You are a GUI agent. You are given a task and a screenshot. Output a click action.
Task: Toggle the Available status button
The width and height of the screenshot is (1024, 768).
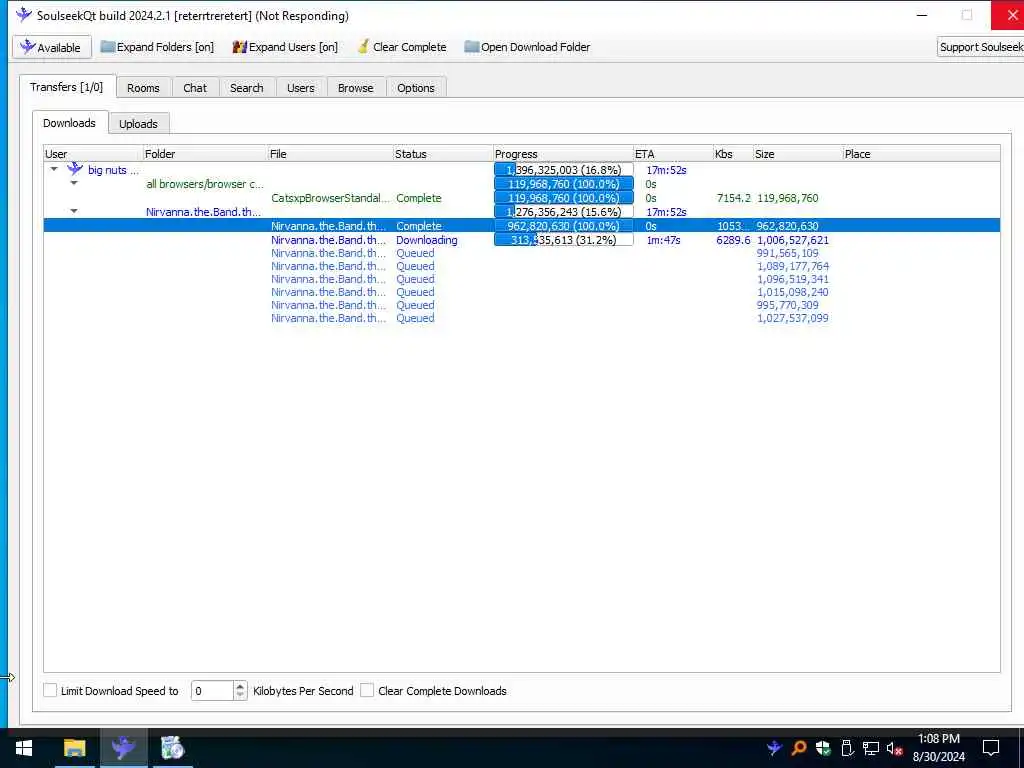tap(52, 47)
